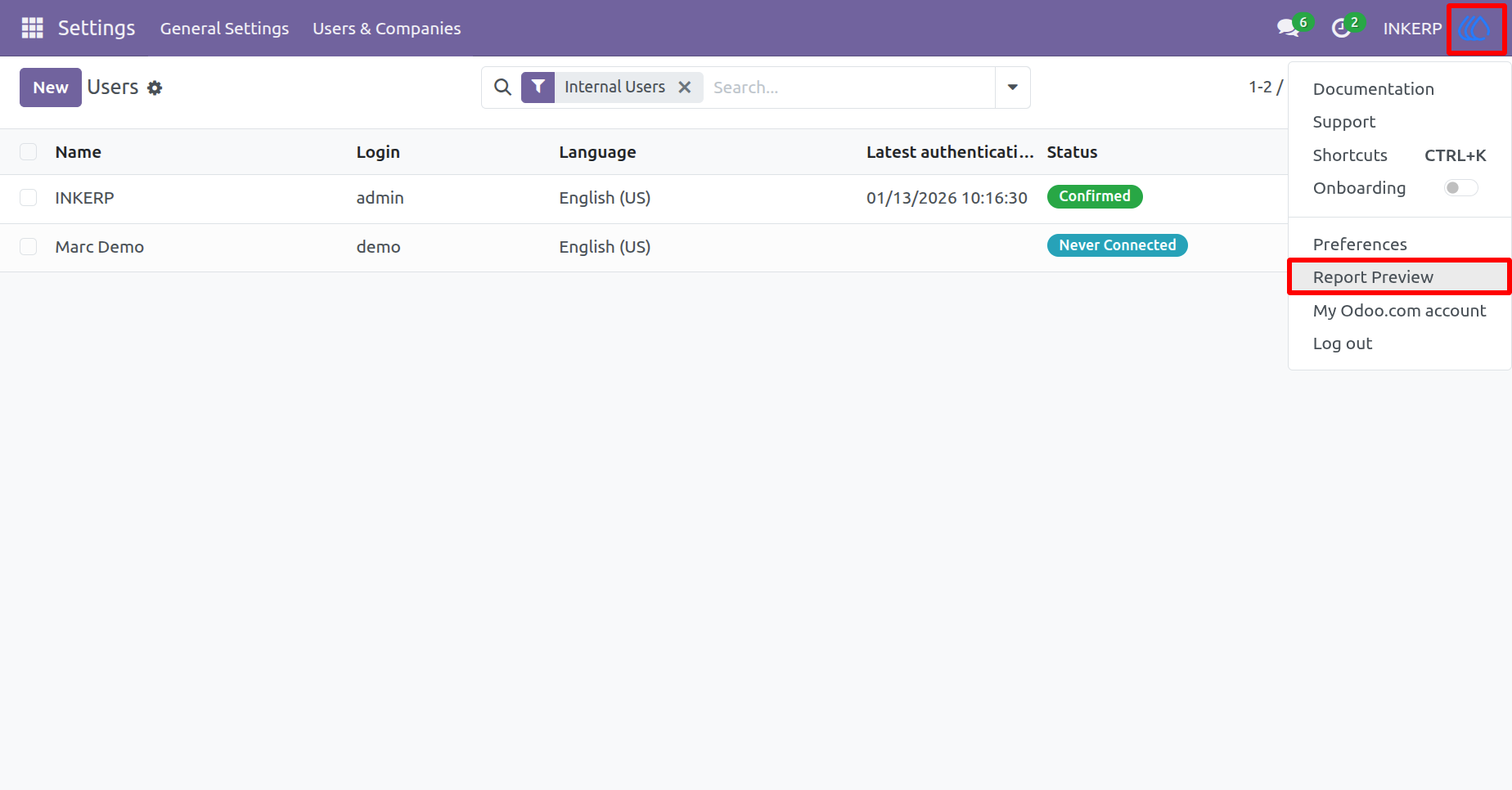1512x790 pixels.
Task: Click into the Search input field
Action: click(x=849, y=88)
